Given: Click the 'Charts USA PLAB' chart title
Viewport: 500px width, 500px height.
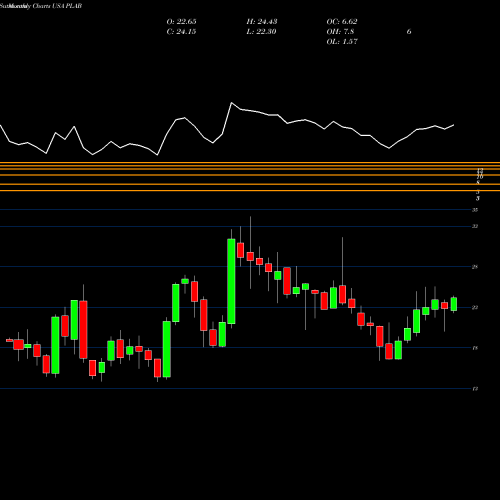Looking at the screenshot, I should tap(57, 6).
